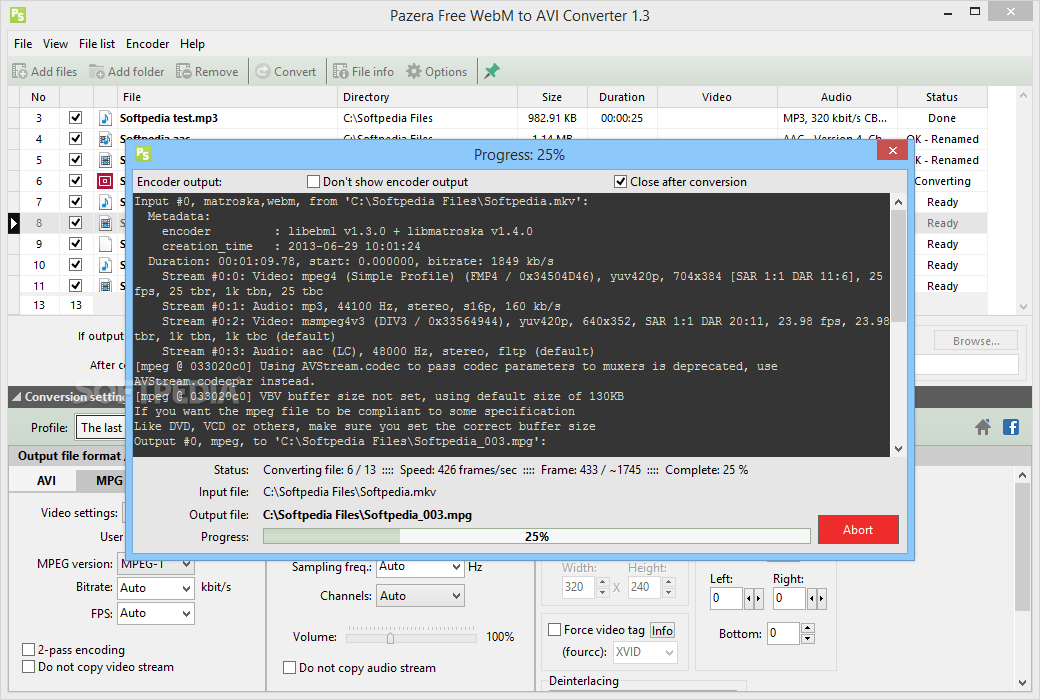Image resolution: width=1040 pixels, height=700 pixels.
Task: Sort file list by Status column header
Action: 942,97
